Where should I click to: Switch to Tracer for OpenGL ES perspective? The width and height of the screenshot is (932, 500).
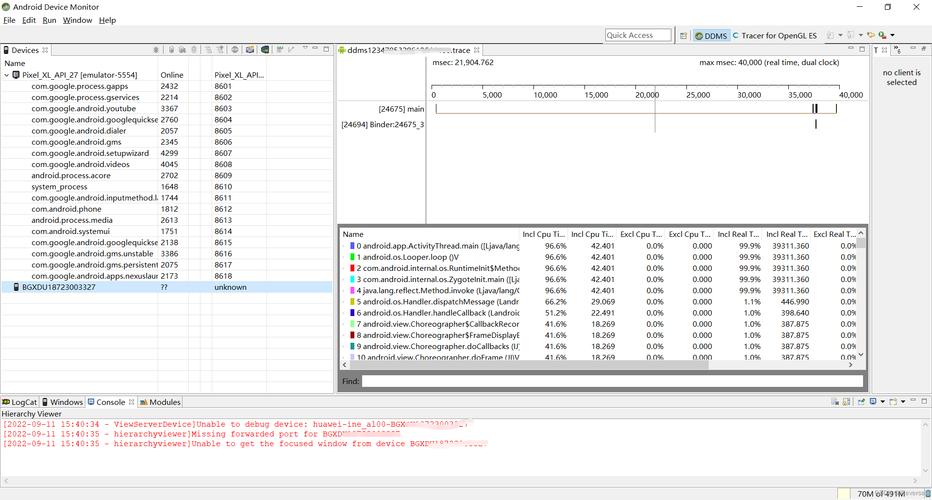[775, 36]
